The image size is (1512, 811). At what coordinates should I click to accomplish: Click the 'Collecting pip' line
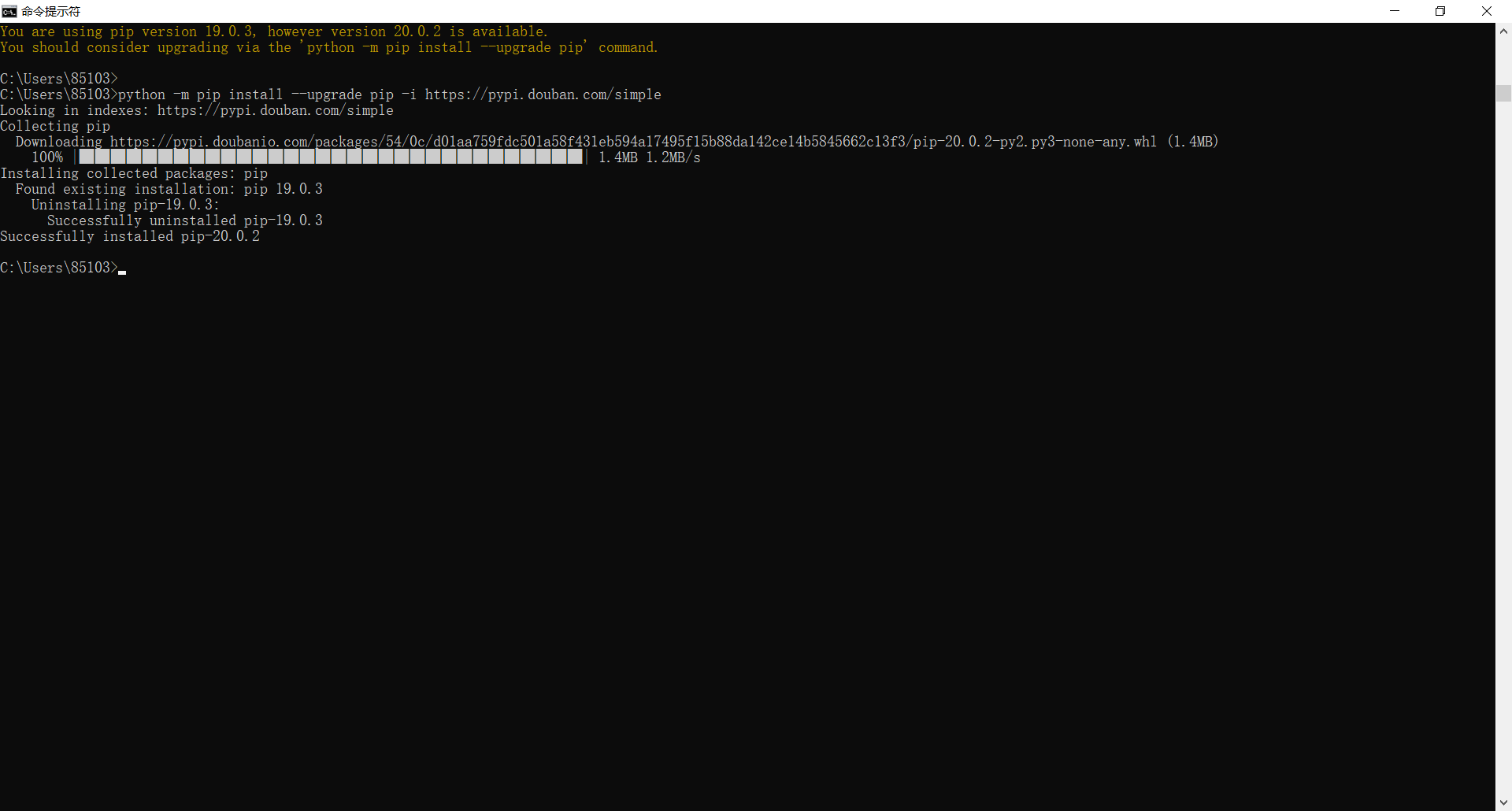[x=55, y=126]
